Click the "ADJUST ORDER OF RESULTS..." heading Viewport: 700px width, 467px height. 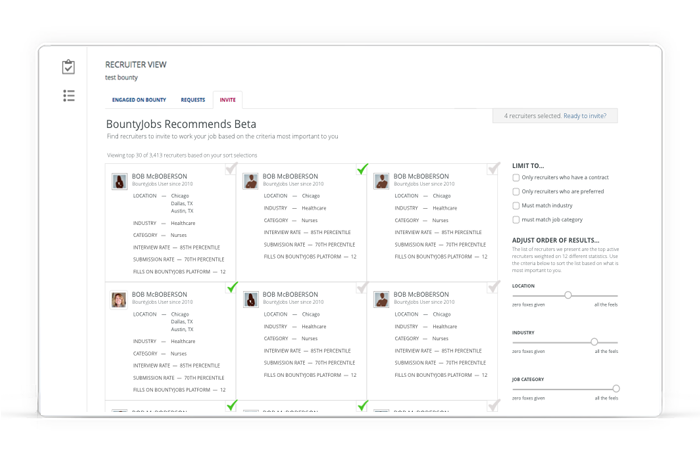click(x=555, y=240)
